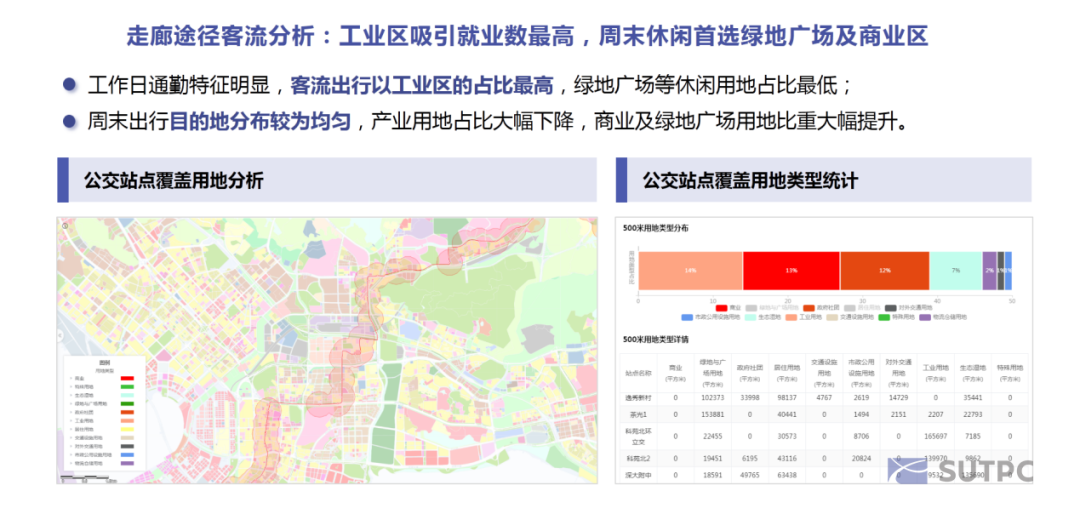The width and height of the screenshot is (1080, 531).
Task: Select 物流仓储用地 purple swatch in map legend
Action: click(x=127, y=464)
